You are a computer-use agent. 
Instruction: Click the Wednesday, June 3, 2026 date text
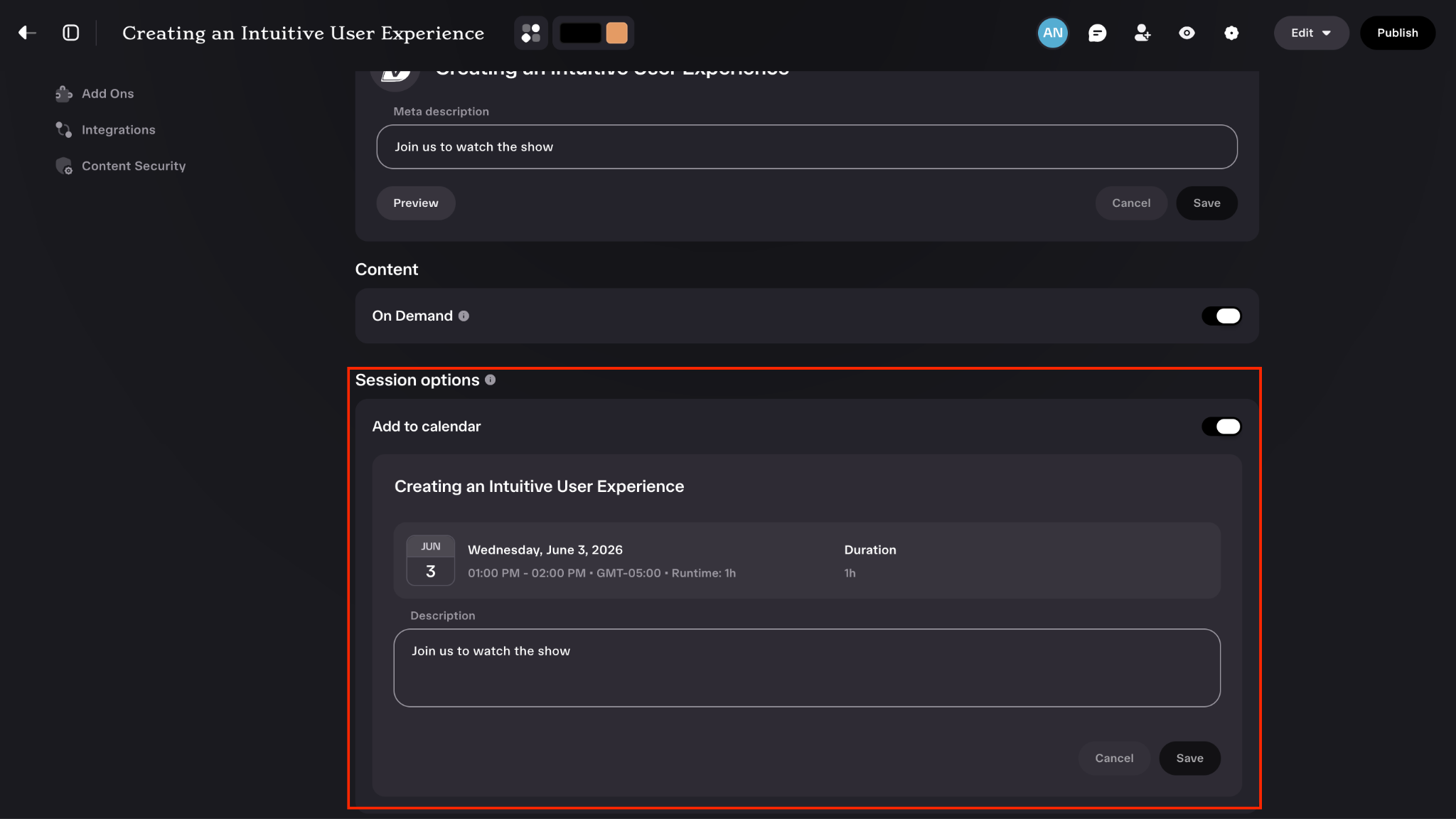tap(545, 550)
